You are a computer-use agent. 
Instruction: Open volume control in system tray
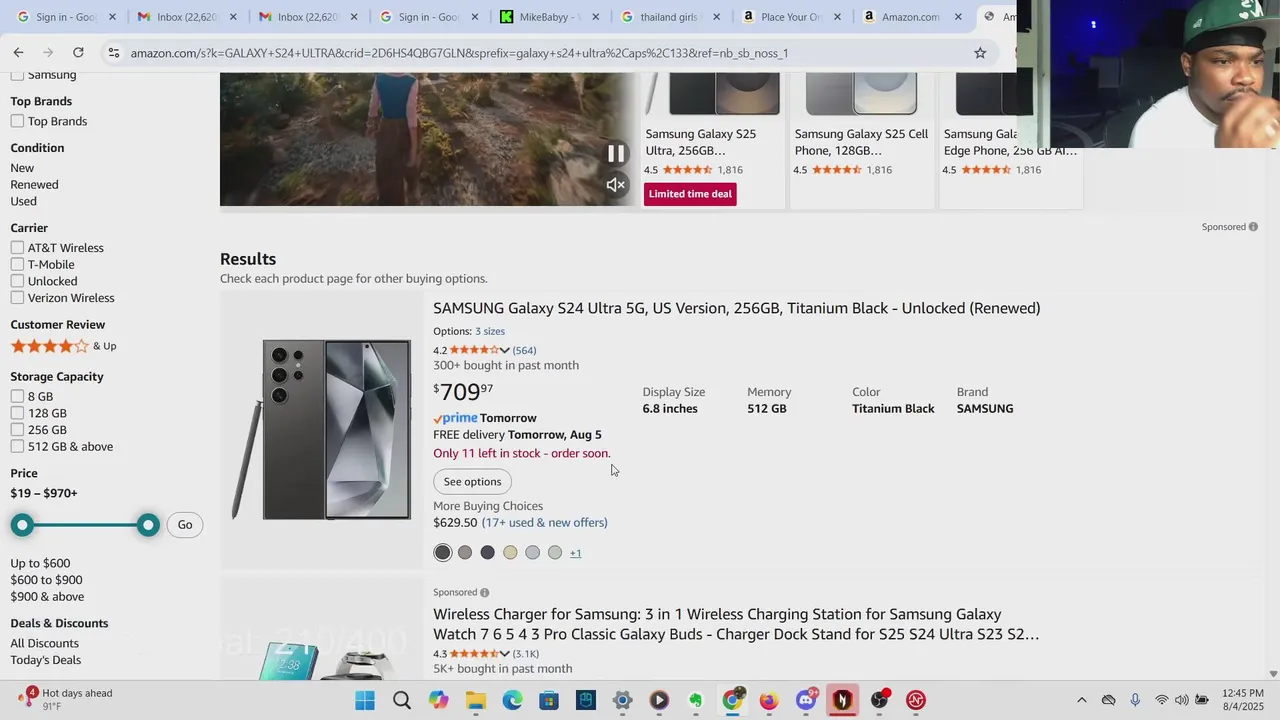click(1181, 700)
